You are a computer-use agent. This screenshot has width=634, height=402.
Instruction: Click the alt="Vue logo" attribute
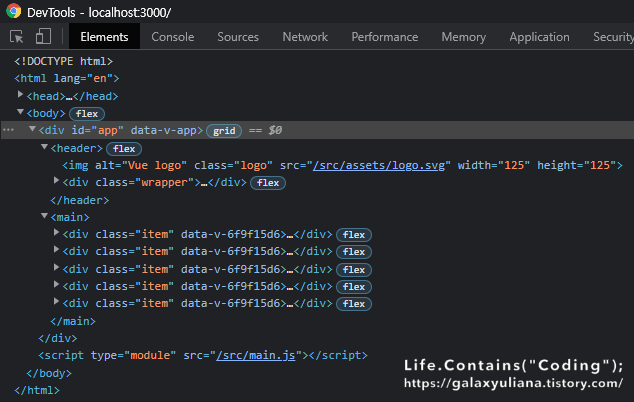coord(141,165)
